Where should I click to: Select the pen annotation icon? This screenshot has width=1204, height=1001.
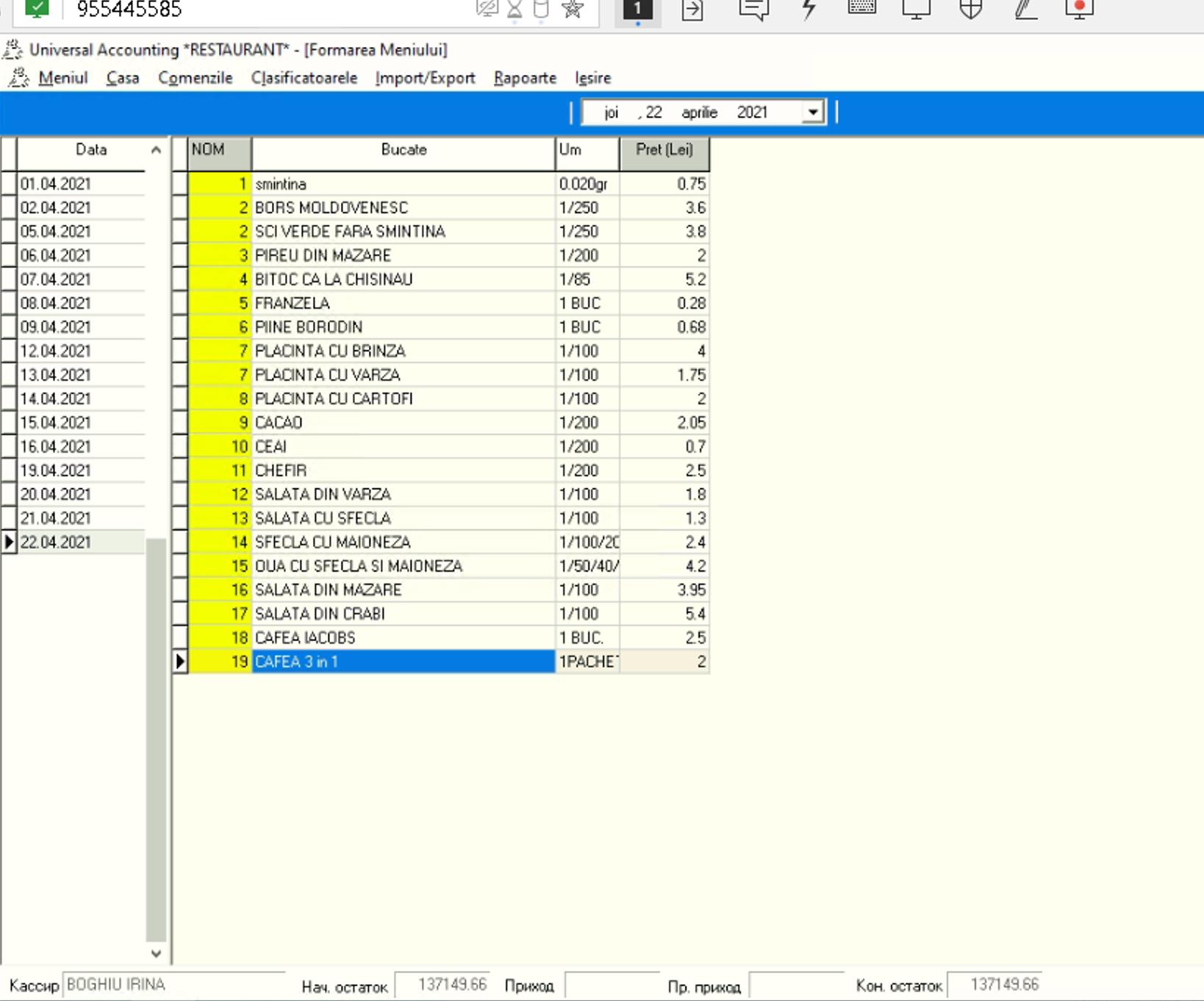pos(1026,10)
